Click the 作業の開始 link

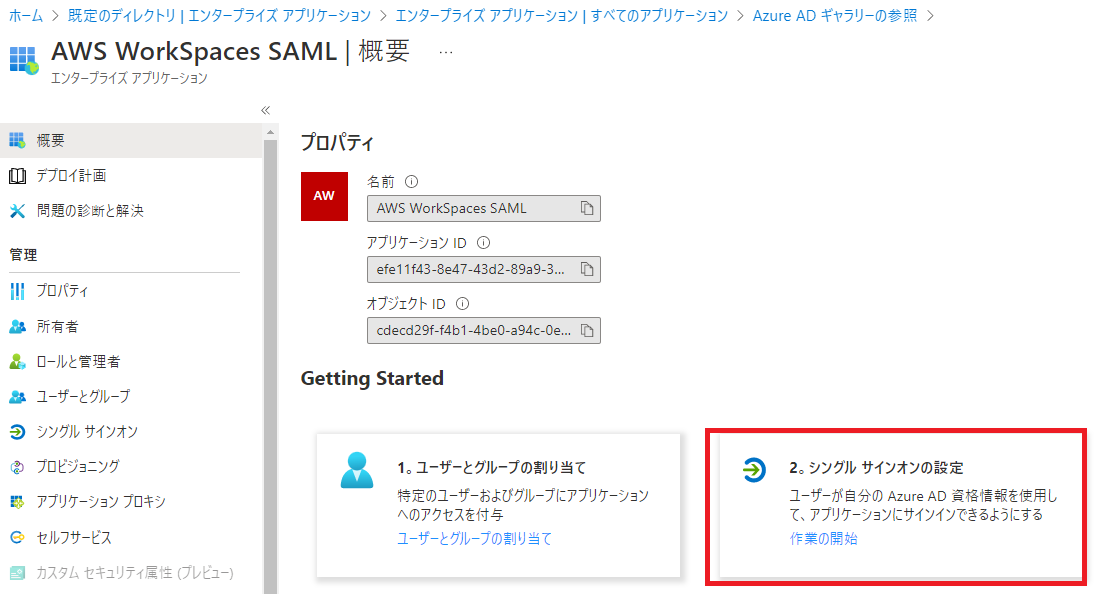823,538
